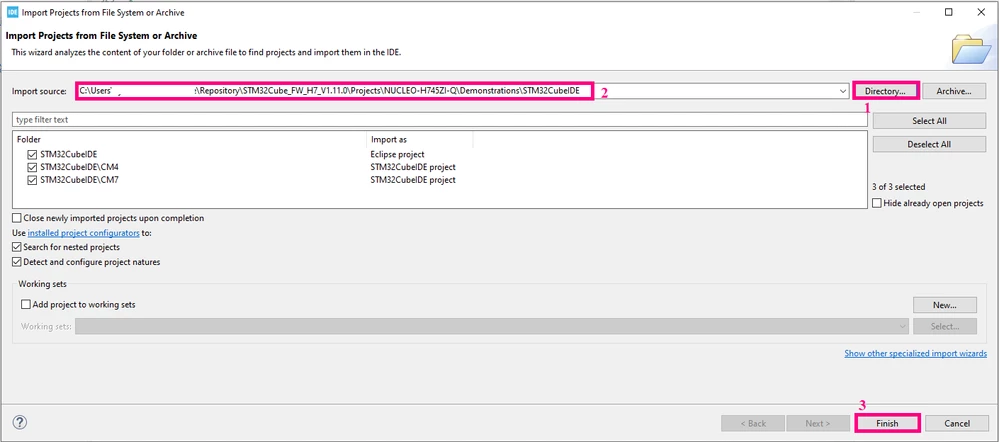Enable Add project to working sets
The image size is (999, 442).
26,304
